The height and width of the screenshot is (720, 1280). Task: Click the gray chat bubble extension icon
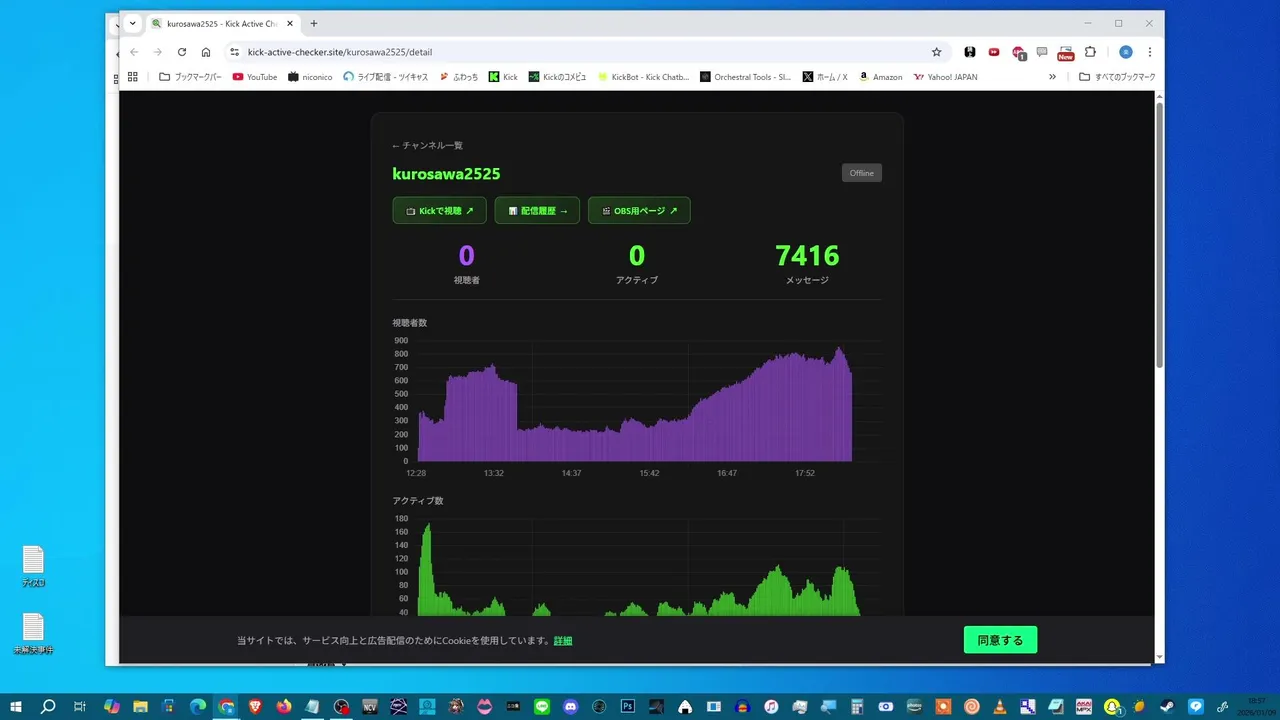[1042, 52]
